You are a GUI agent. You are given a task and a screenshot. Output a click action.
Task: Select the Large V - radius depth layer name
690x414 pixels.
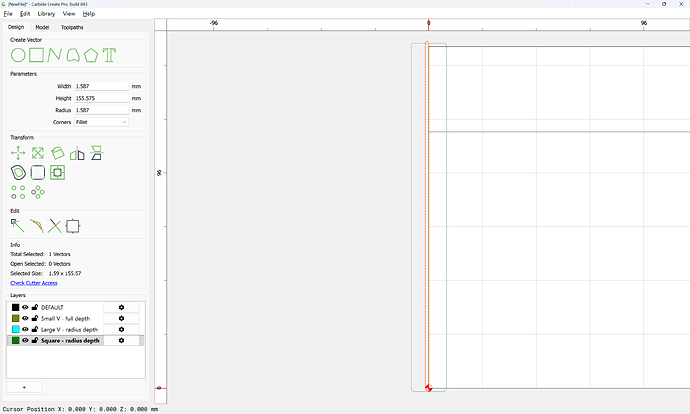[x=70, y=330]
